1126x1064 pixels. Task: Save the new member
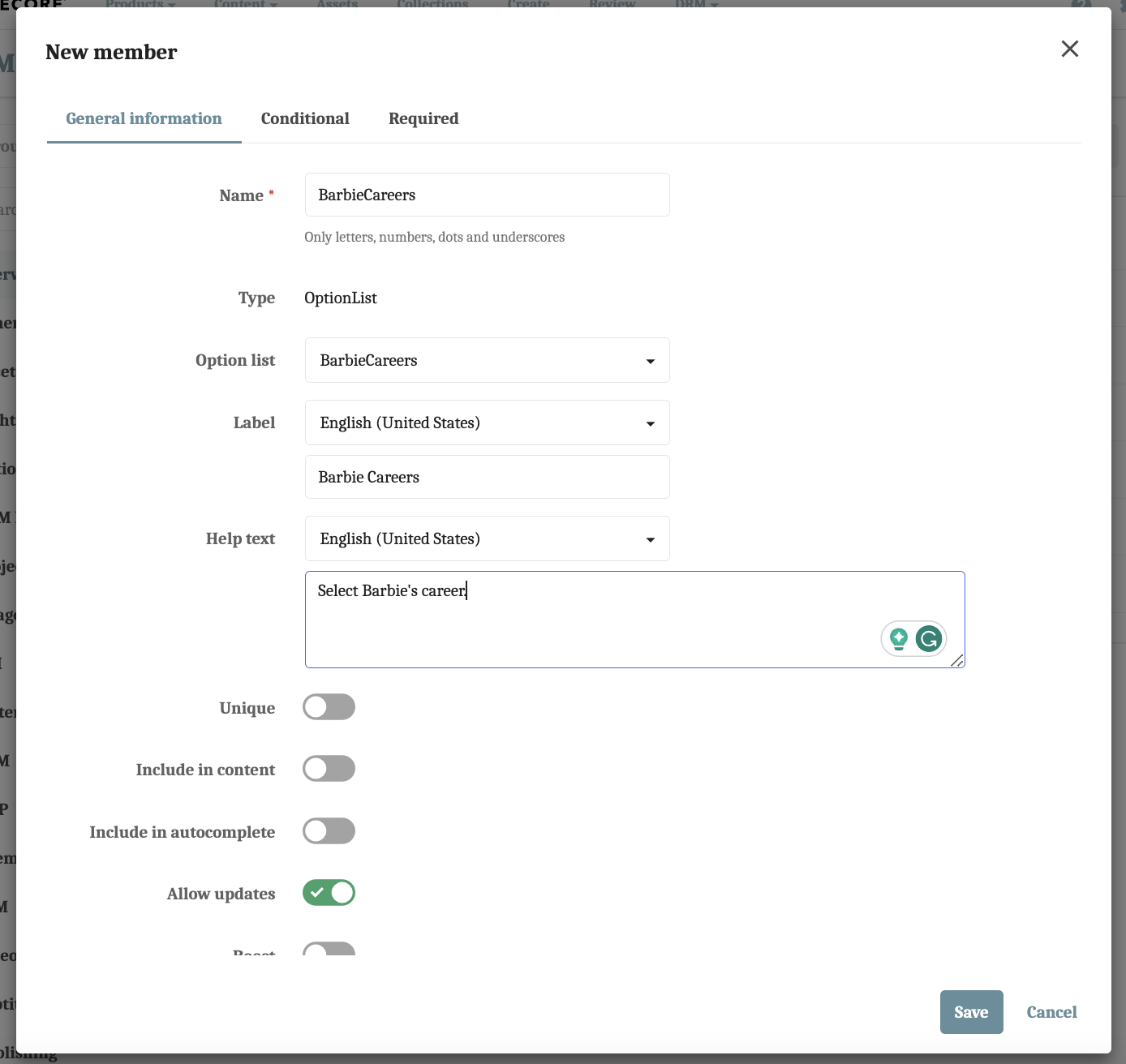[971, 1012]
